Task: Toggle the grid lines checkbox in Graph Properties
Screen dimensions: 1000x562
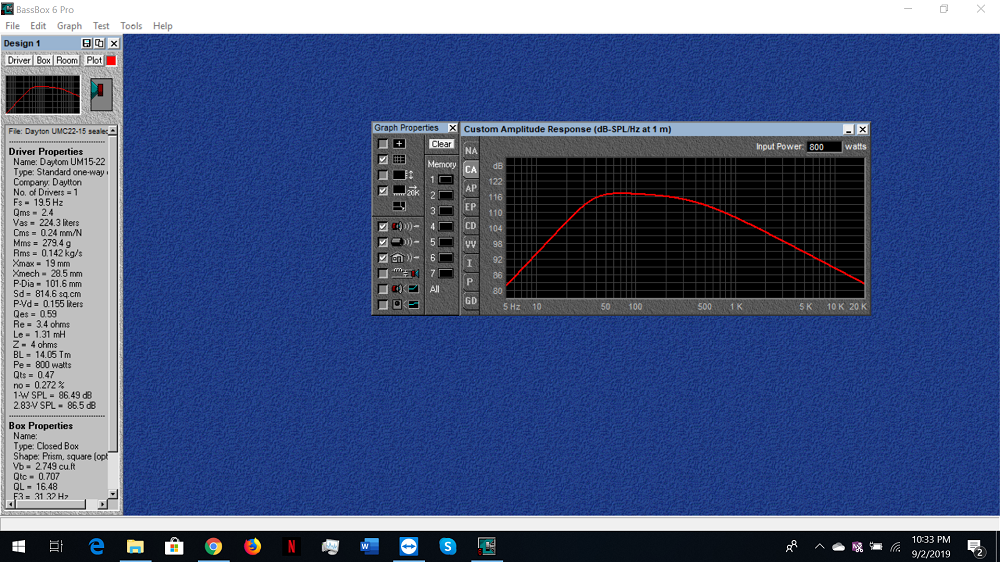Action: tap(383, 160)
